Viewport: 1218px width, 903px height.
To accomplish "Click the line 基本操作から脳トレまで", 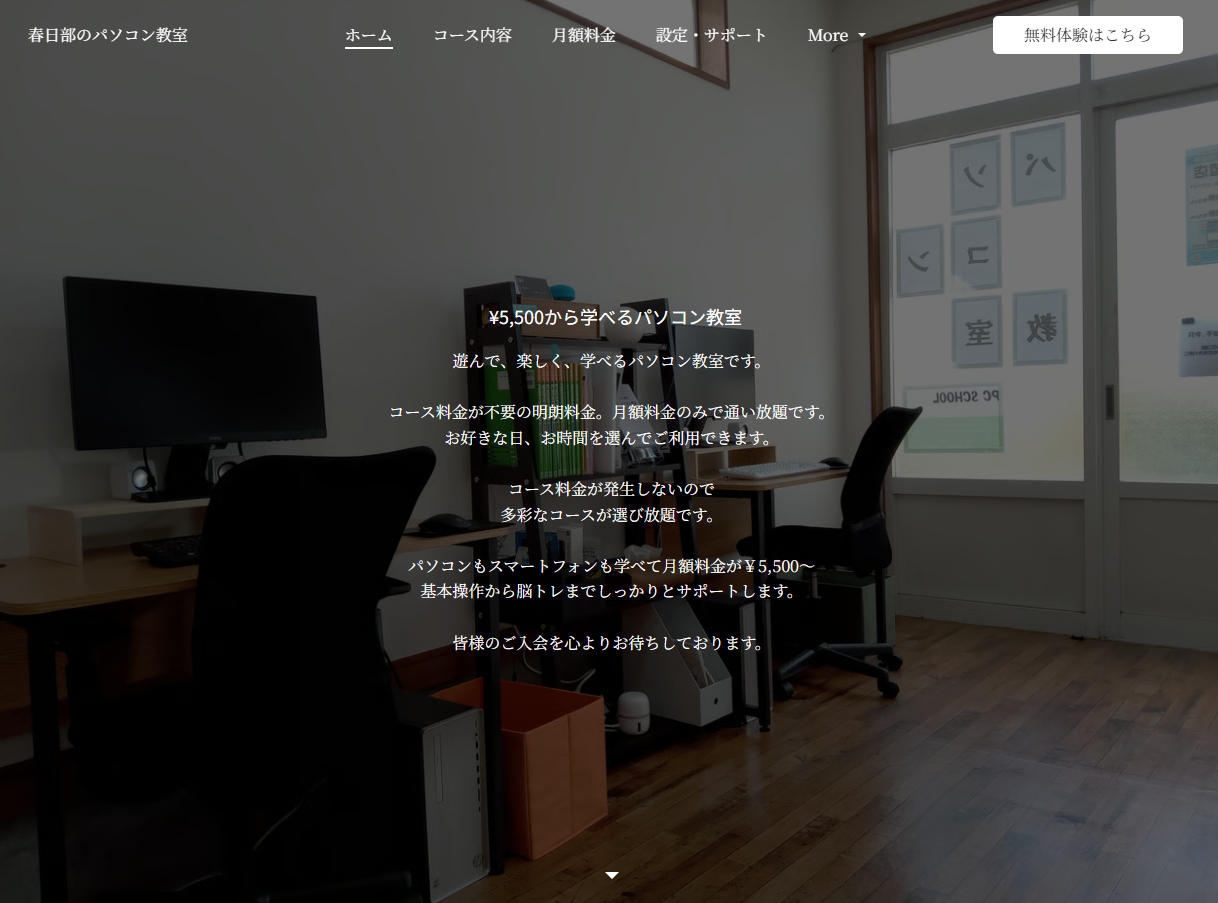I will pyautogui.click(x=609, y=591).
